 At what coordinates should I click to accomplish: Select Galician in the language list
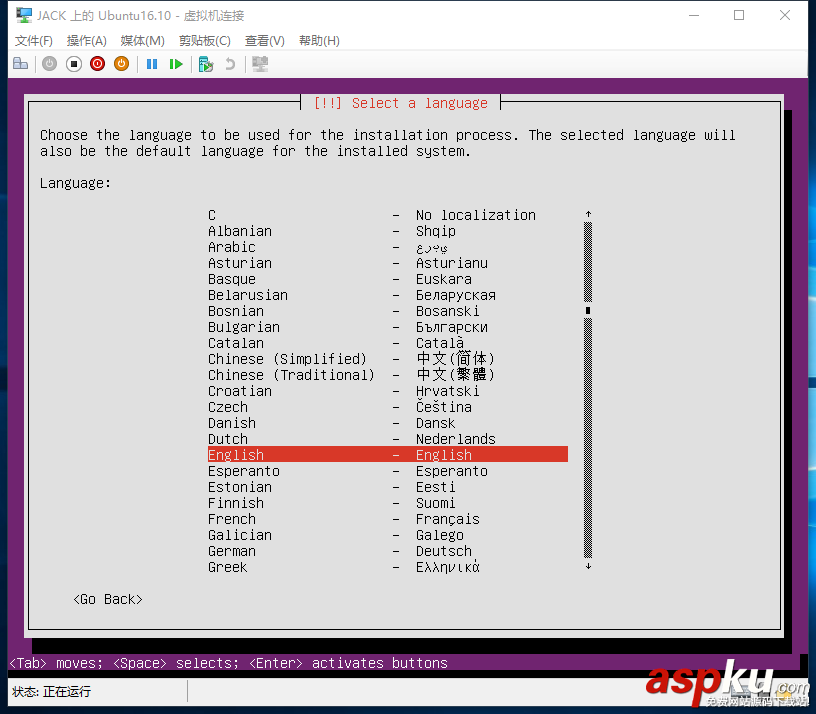pos(388,535)
